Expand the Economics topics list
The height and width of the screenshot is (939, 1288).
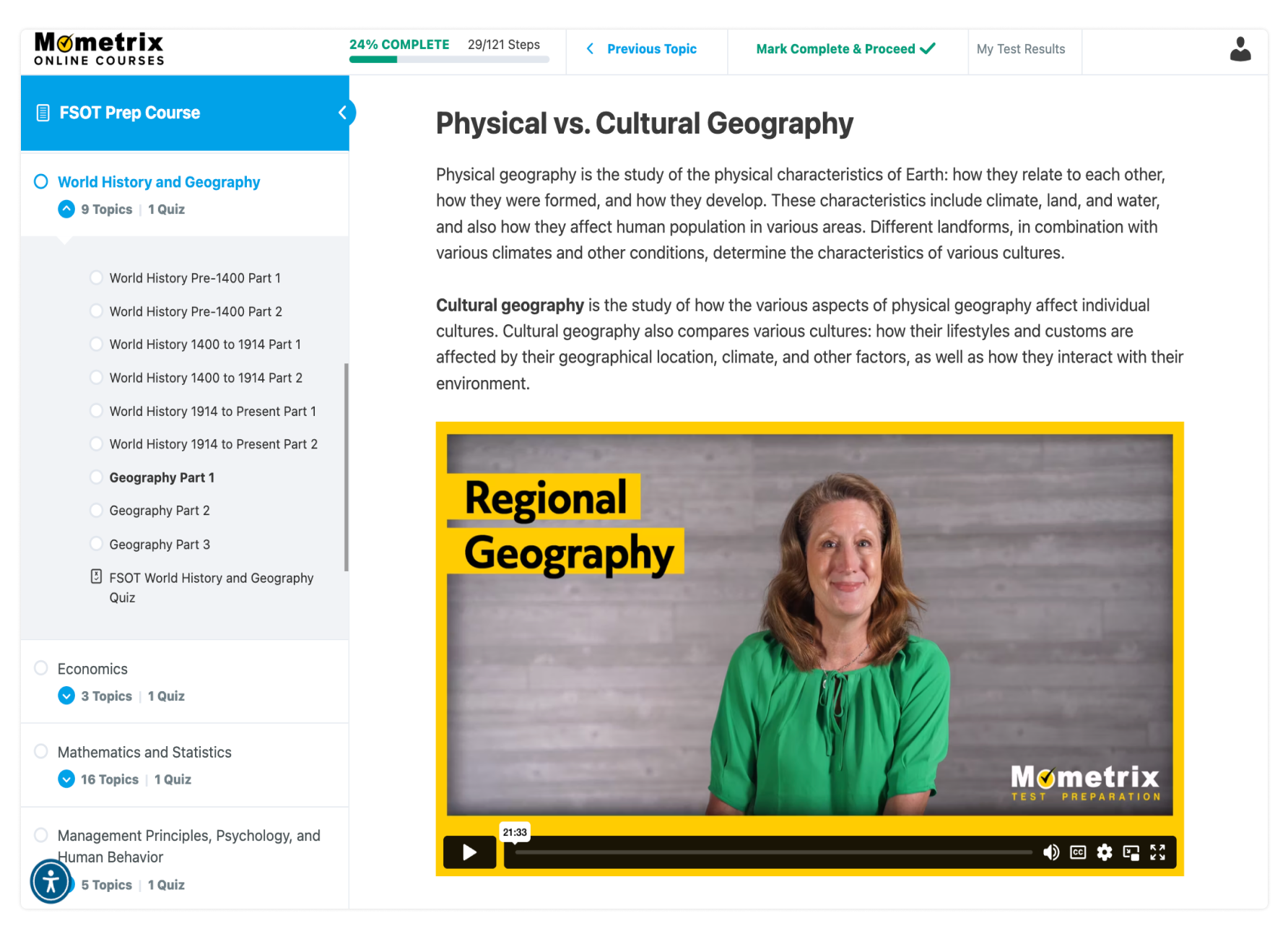(x=66, y=696)
